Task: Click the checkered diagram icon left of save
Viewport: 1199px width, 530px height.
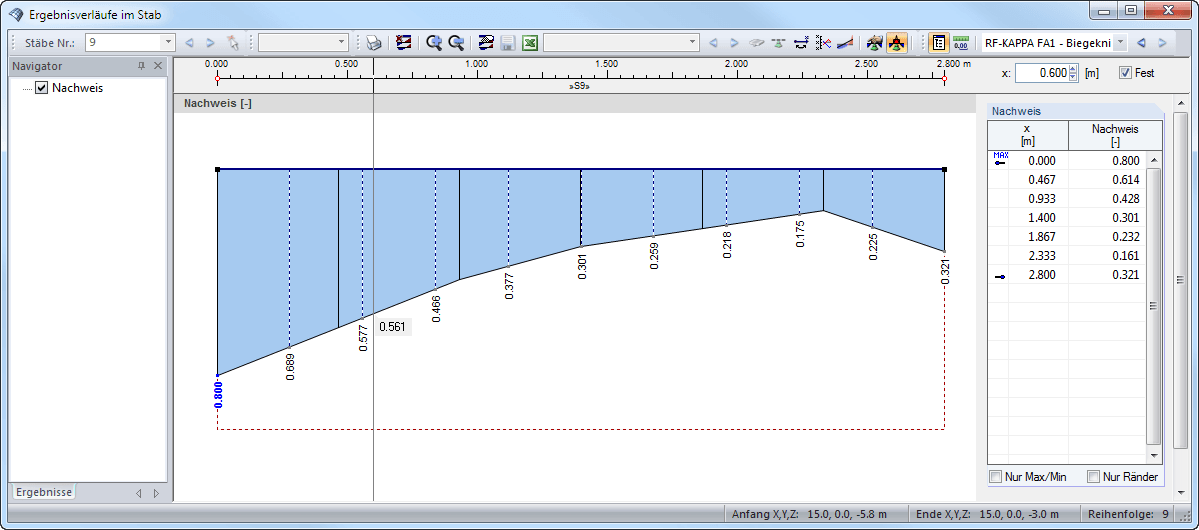Action: (x=486, y=43)
